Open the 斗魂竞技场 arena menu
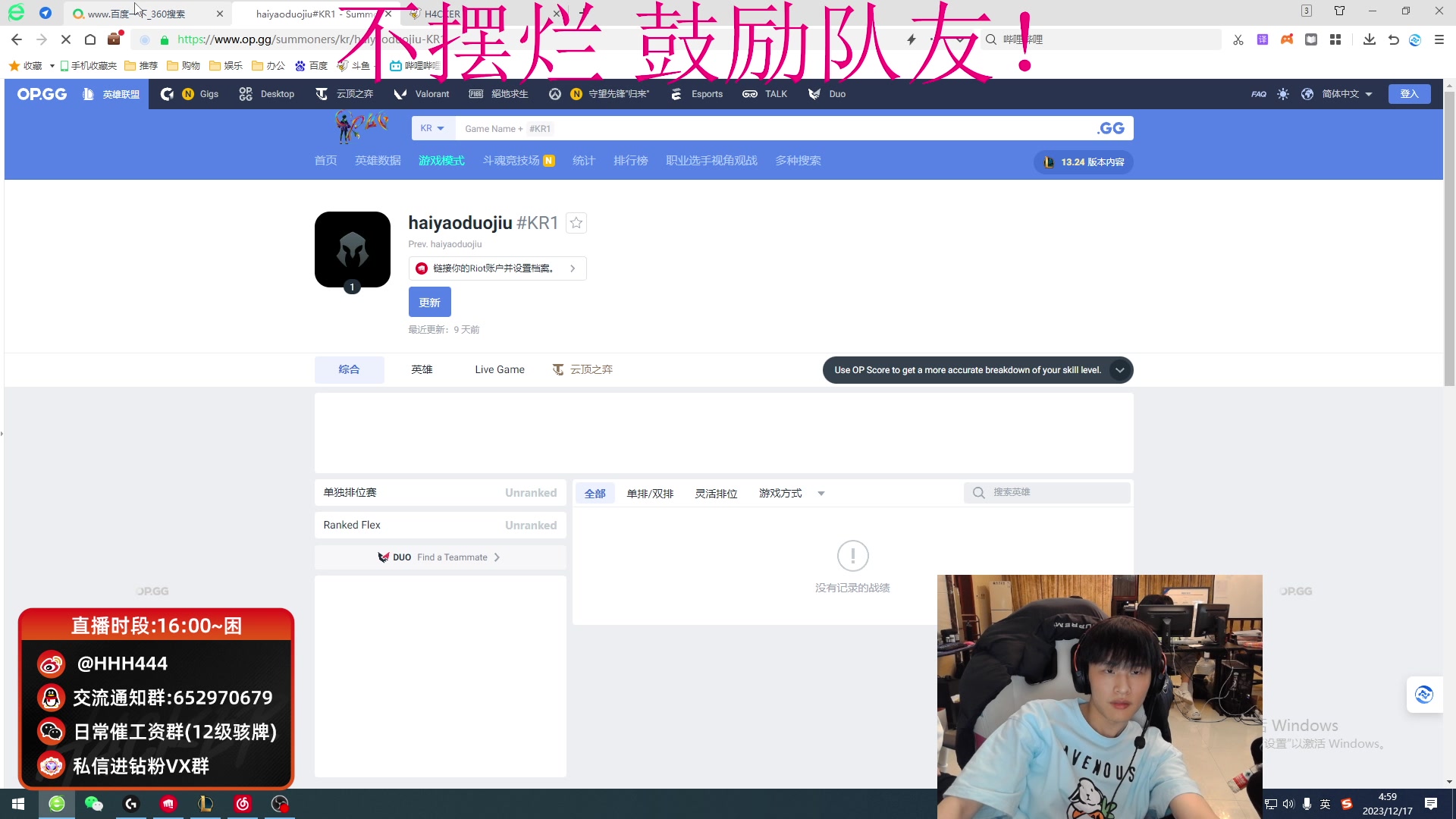1456x819 pixels. pyautogui.click(x=519, y=161)
